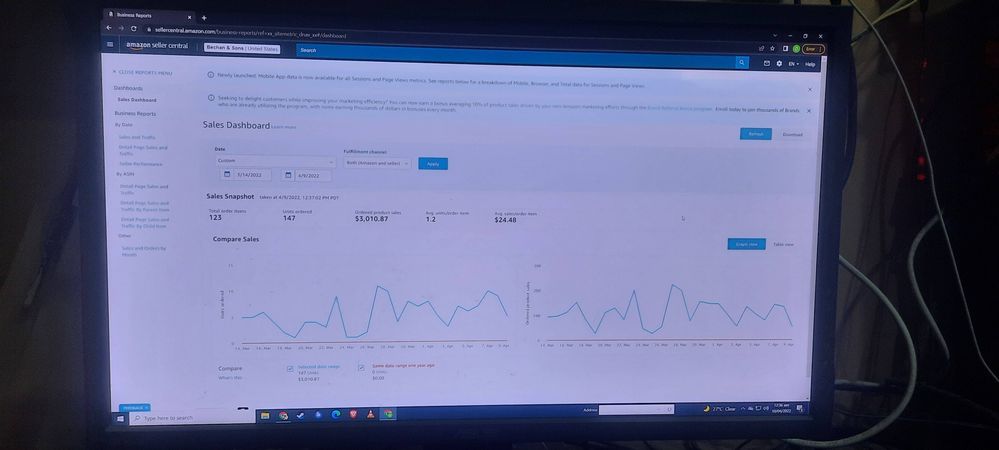Dismiss the Mobile App data notification

[810, 90]
